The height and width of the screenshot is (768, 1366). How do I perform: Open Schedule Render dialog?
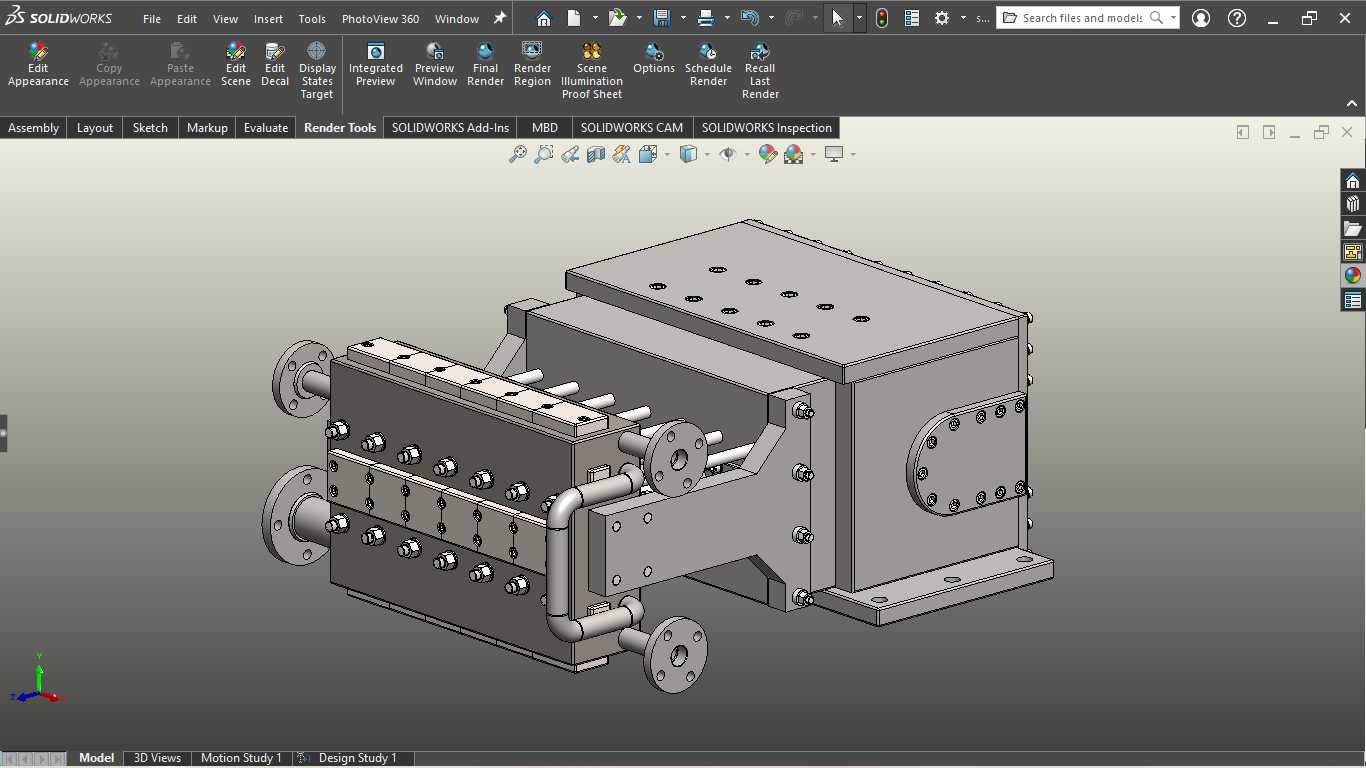708,66
